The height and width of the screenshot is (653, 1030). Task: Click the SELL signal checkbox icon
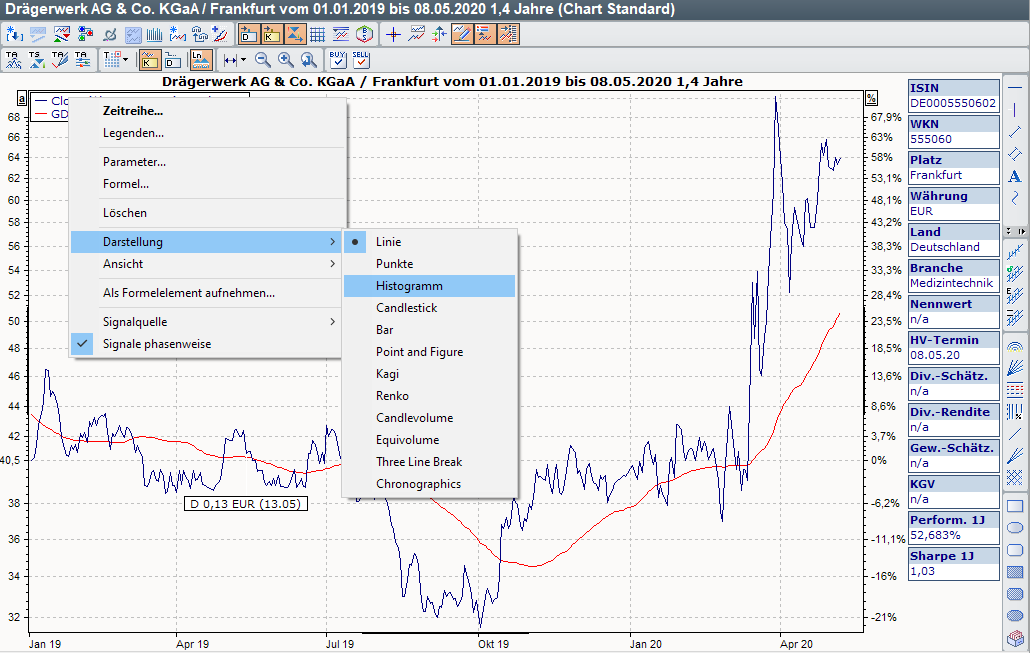click(361, 59)
